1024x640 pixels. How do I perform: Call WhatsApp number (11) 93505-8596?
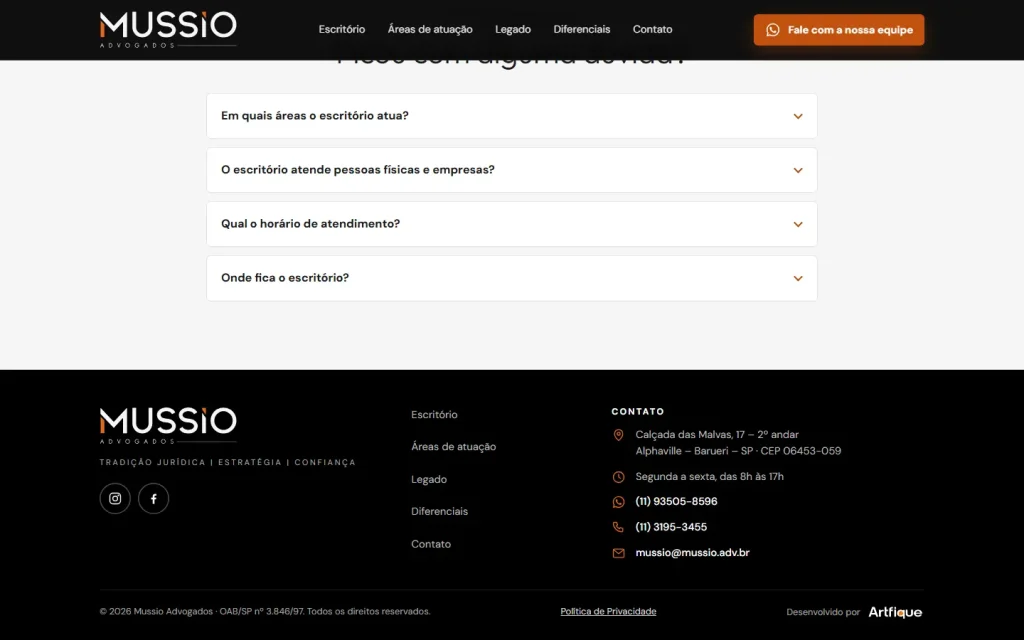[676, 502]
